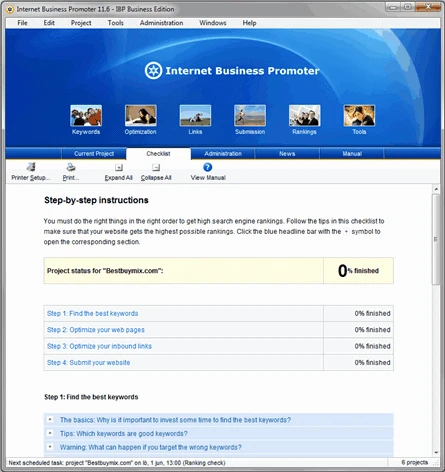Open the Links module icon
Image resolution: width=445 pixels, height=472 pixels.
195,116
